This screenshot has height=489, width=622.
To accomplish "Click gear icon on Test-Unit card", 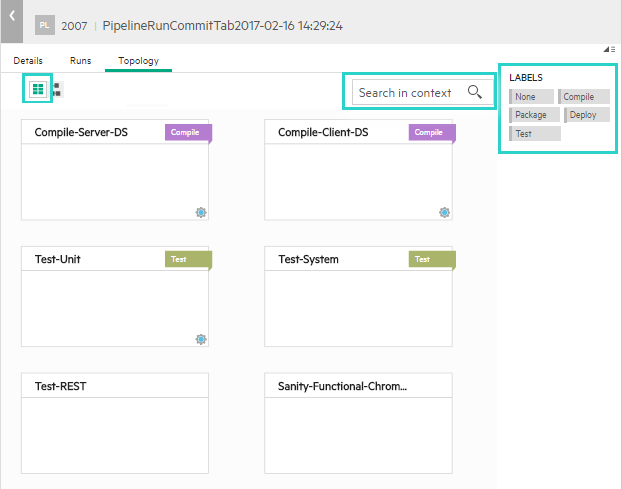I will coord(201,339).
